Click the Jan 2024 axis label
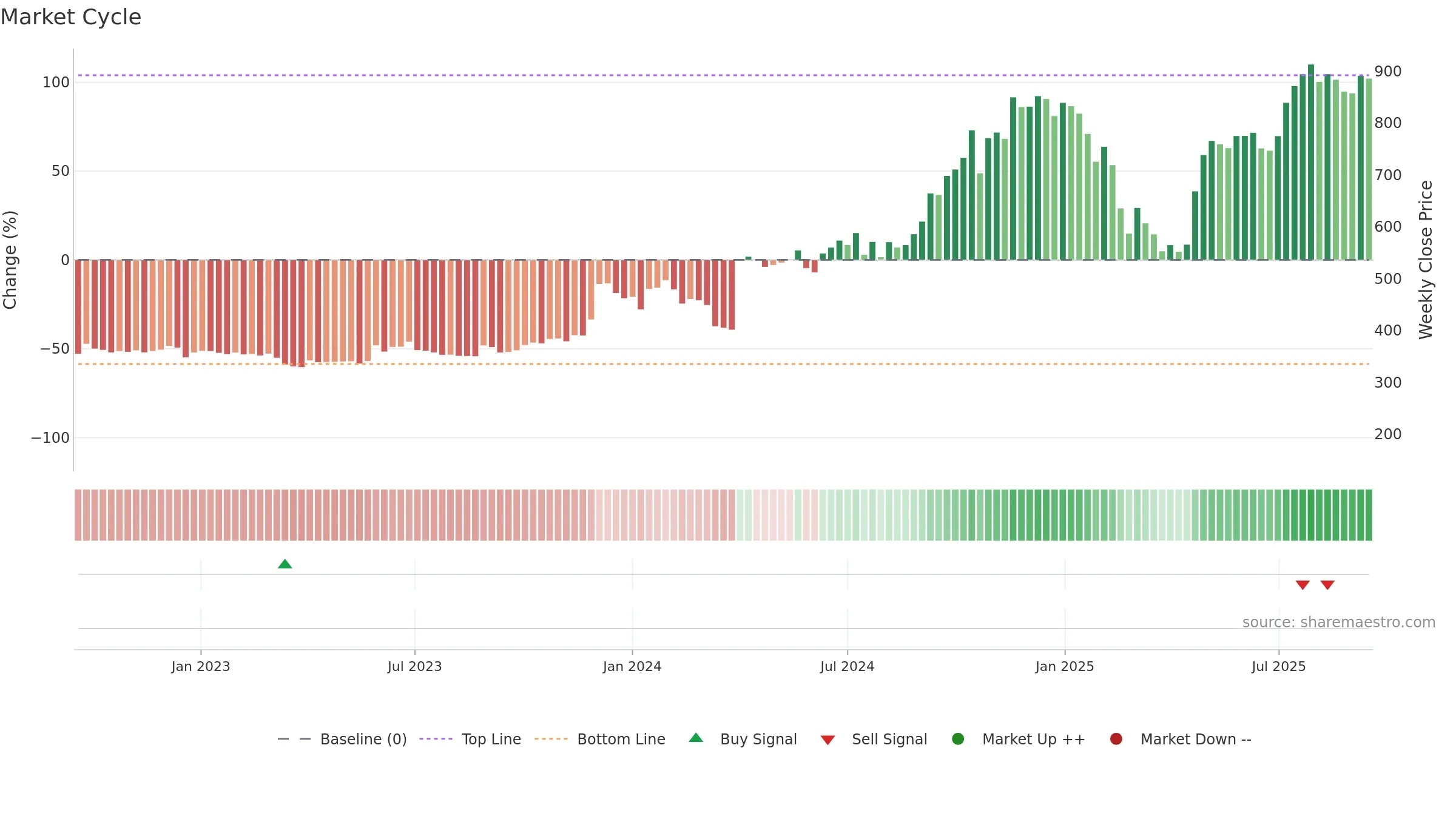The image size is (1456, 819). coord(632,667)
